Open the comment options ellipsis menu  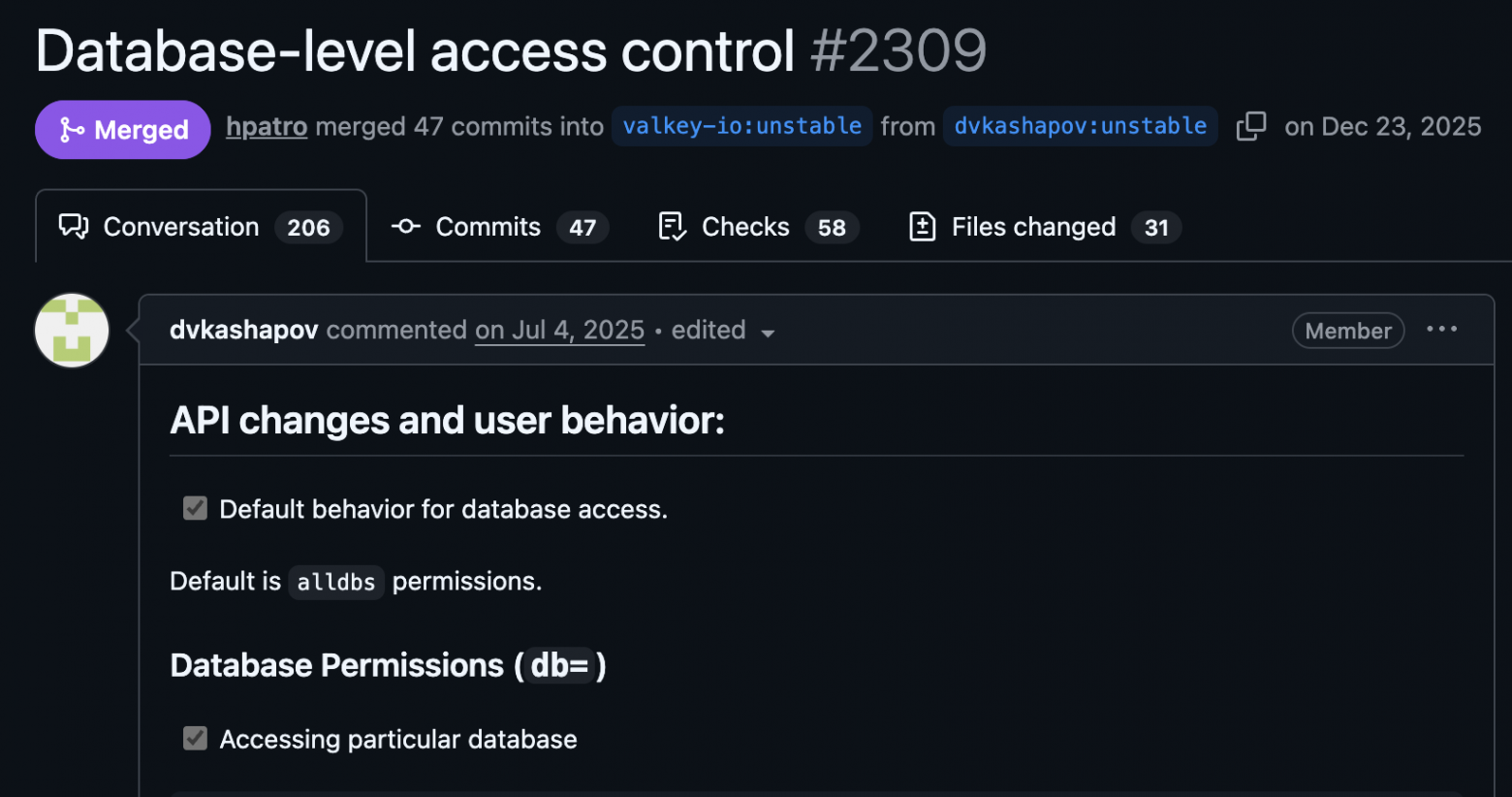point(1441,330)
